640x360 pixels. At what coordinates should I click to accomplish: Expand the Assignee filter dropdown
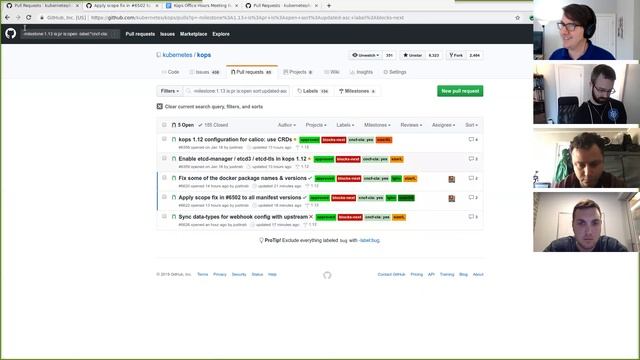coord(443,125)
